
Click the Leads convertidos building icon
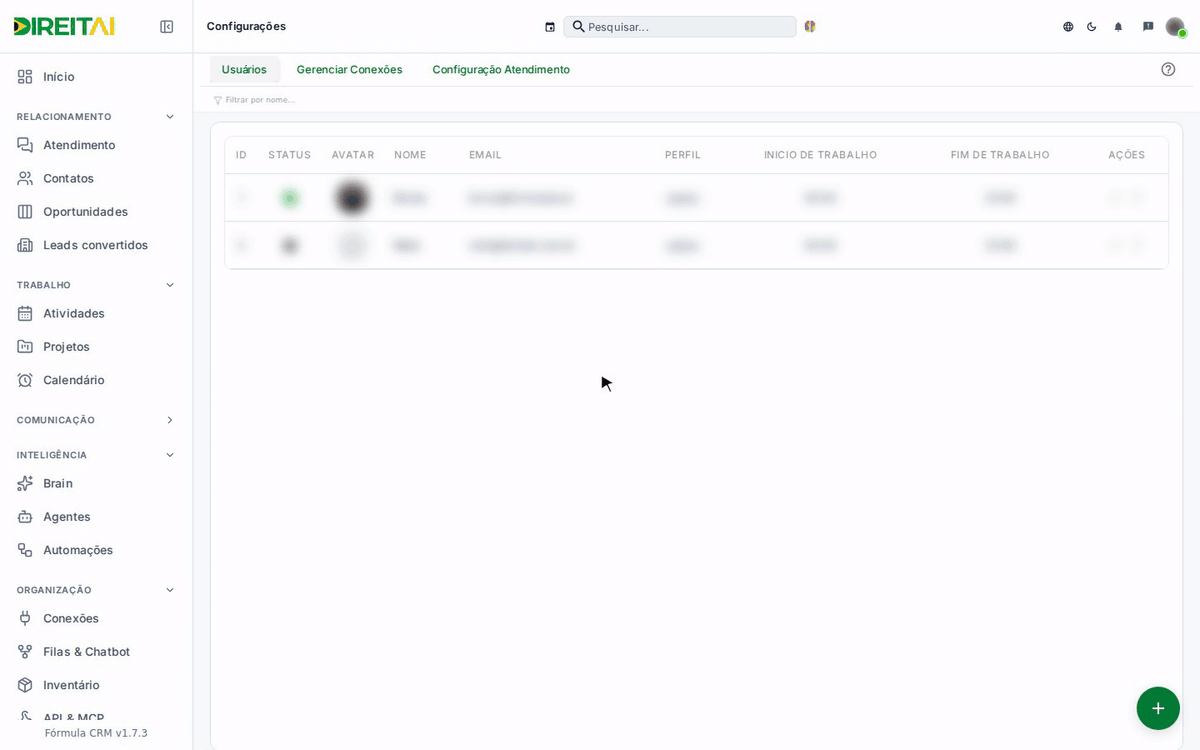pyautogui.click(x=25, y=245)
